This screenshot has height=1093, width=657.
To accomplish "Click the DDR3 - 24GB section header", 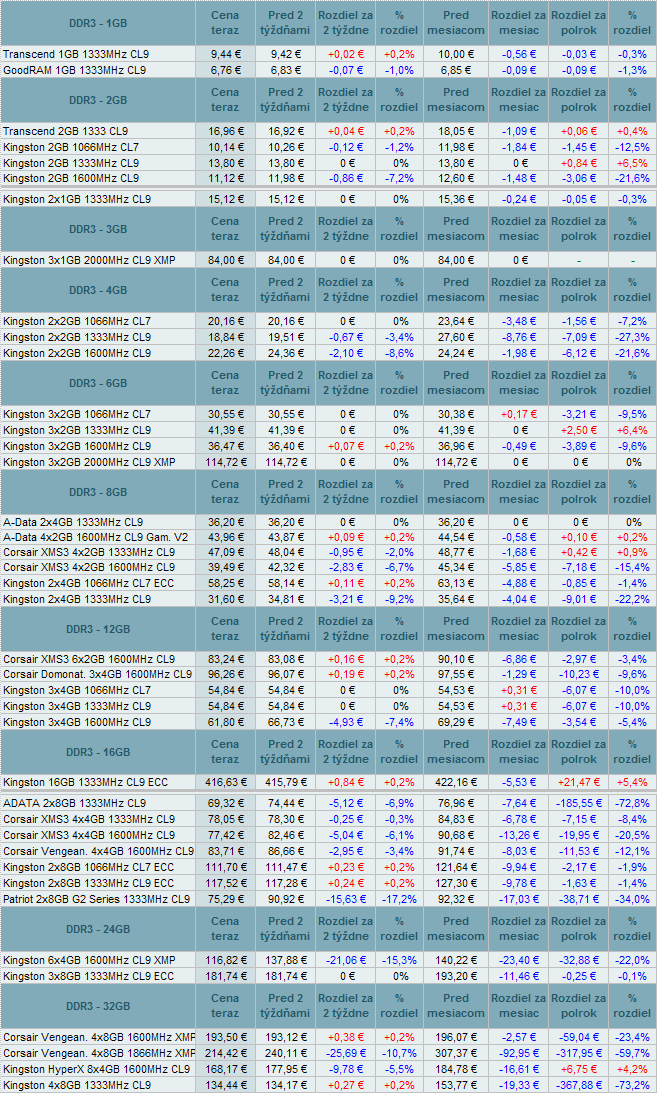I will tap(98, 929).
